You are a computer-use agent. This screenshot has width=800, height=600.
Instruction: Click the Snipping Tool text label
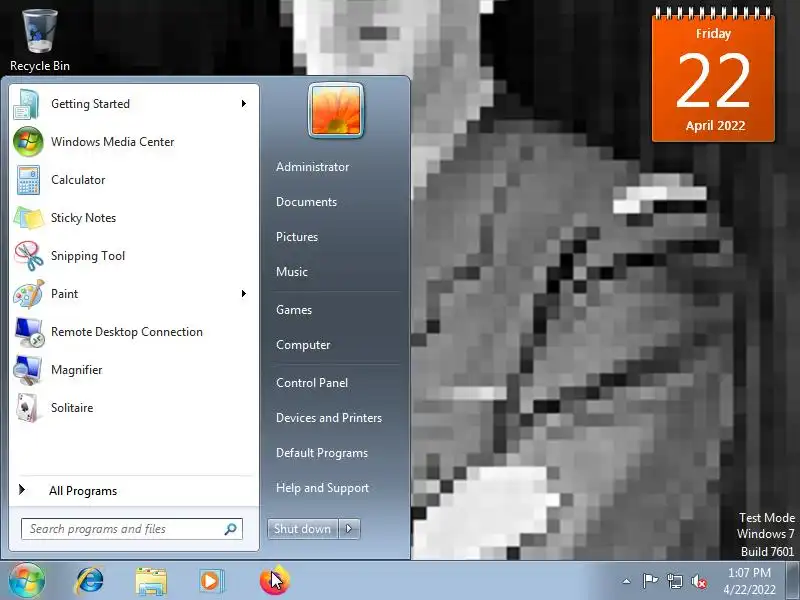(88, 256)
